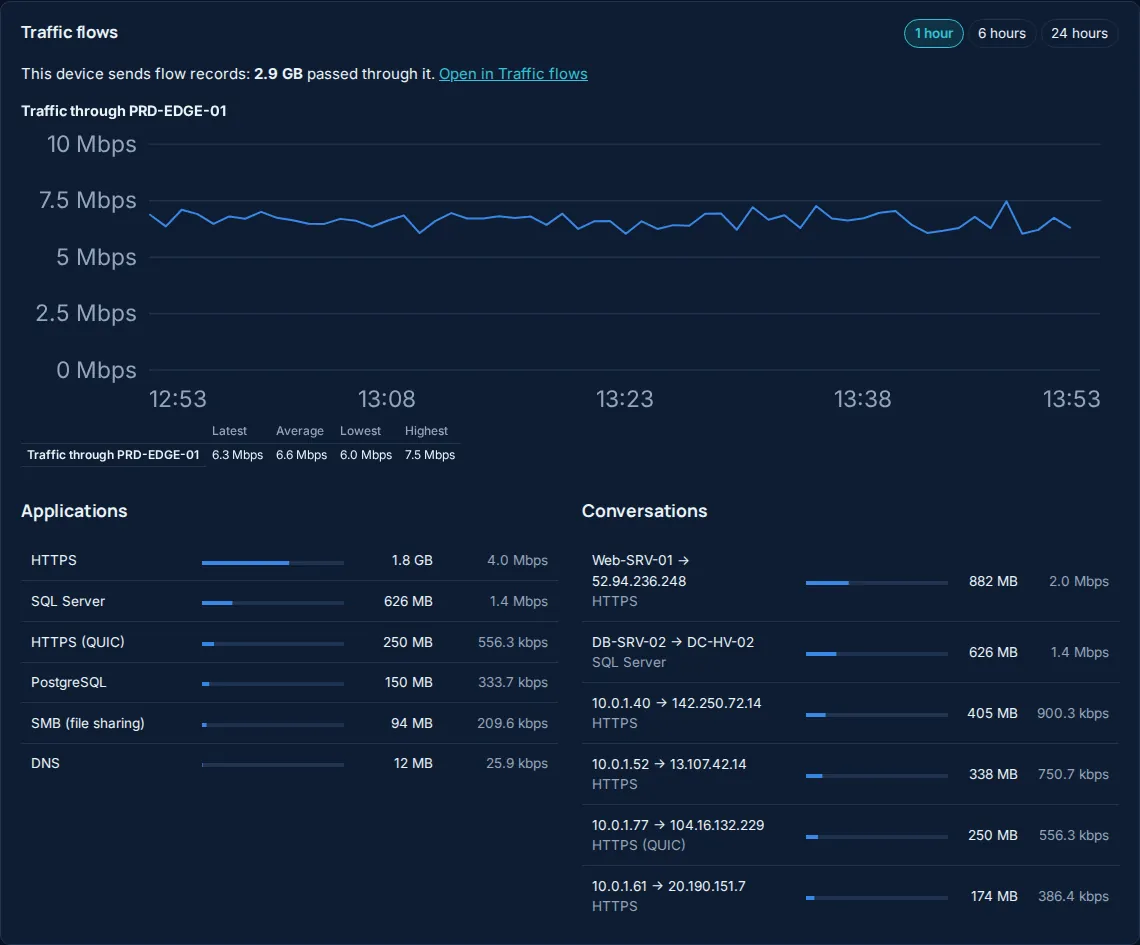Viewport: 1140px width, 945px height.
Task: Click the SMB usage bar
Action: point(273,725)
